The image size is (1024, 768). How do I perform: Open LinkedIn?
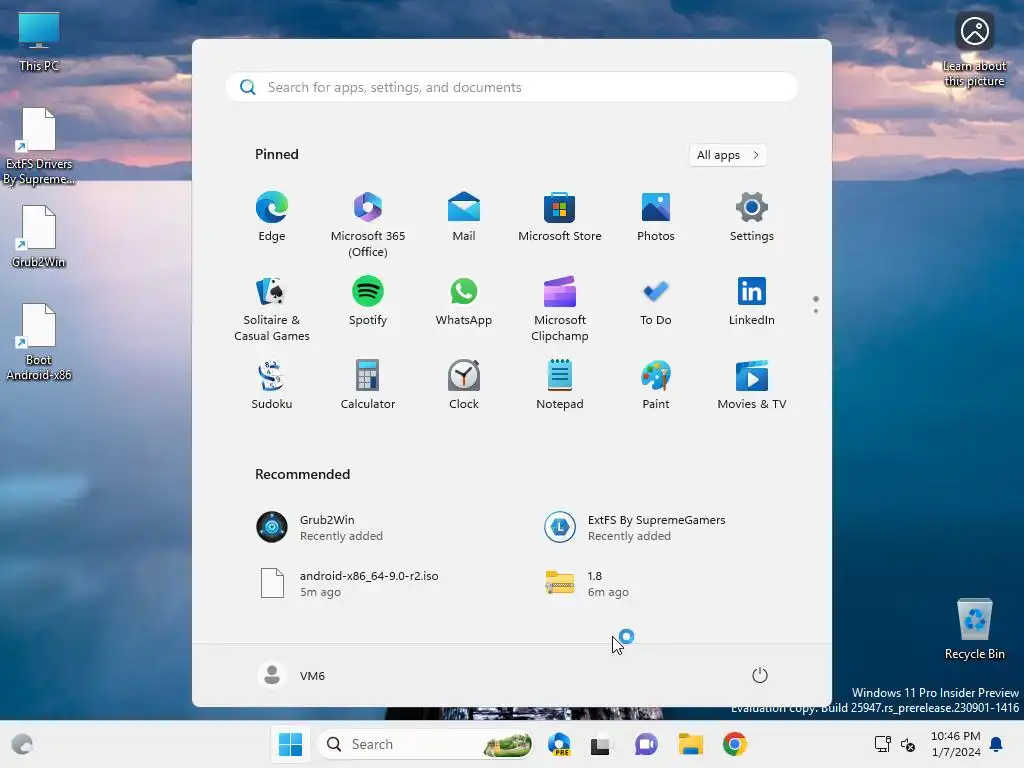pos(752,302)
